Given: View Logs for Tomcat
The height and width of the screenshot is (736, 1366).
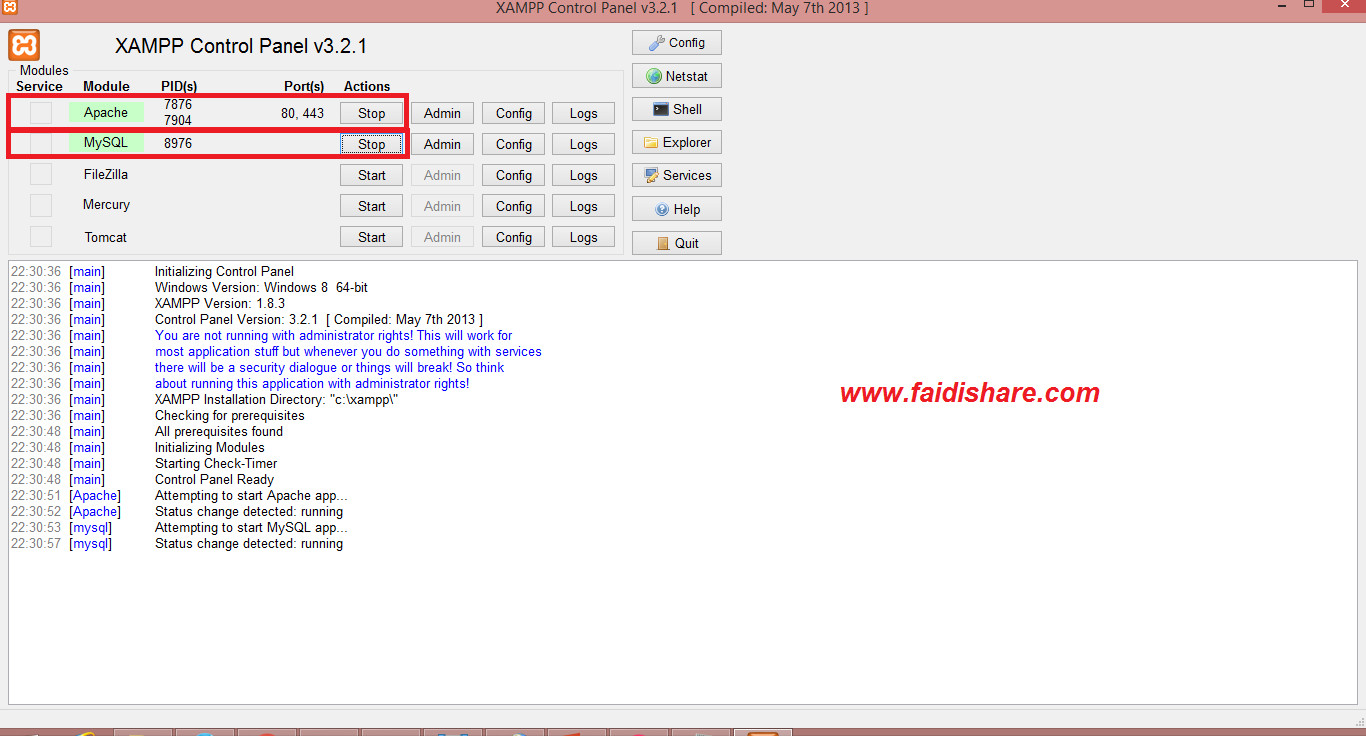Looking at the screenshot, I should point(584,237).
